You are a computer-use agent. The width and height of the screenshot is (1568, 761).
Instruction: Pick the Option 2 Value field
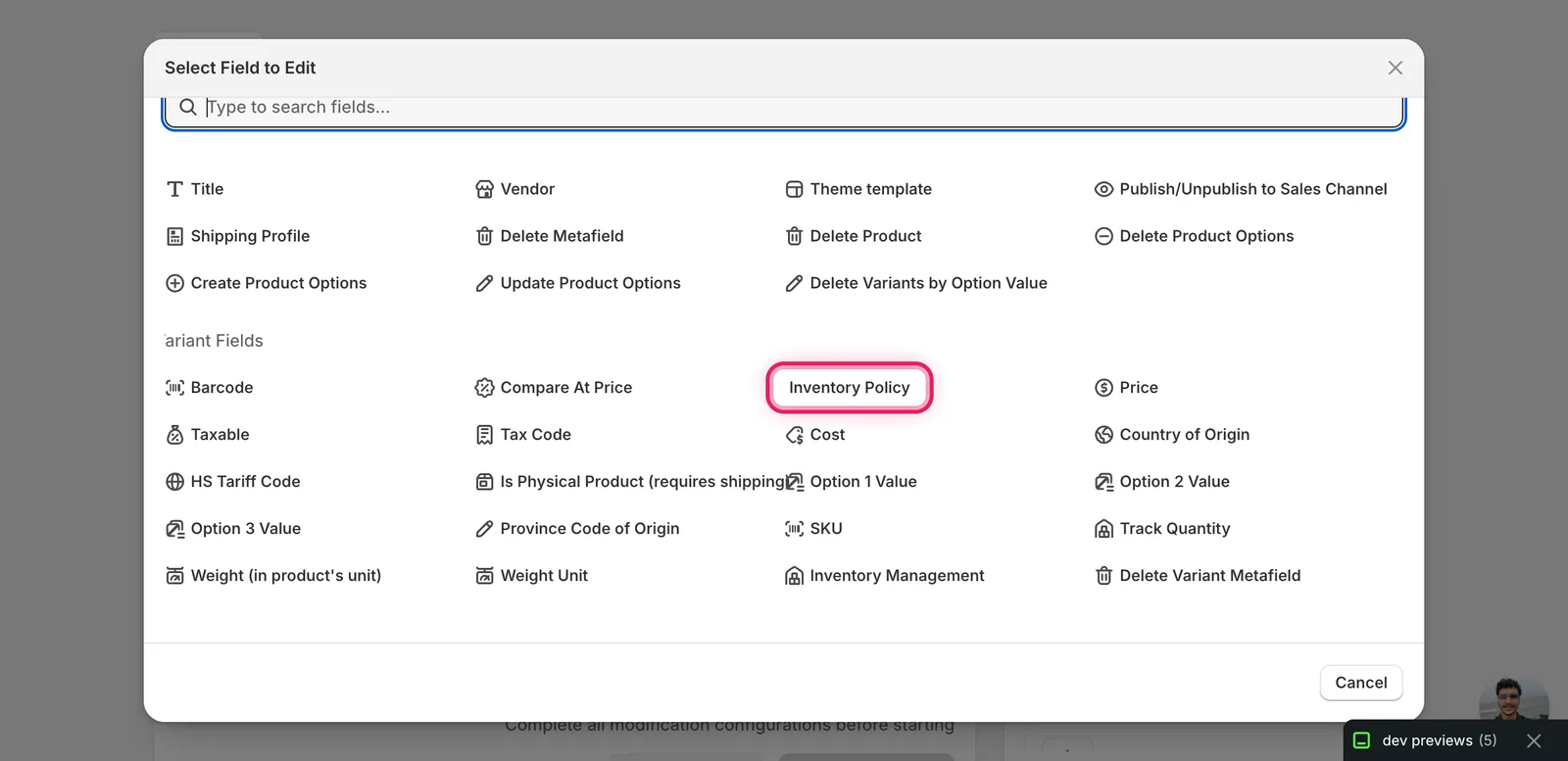tap(1162, 482)
